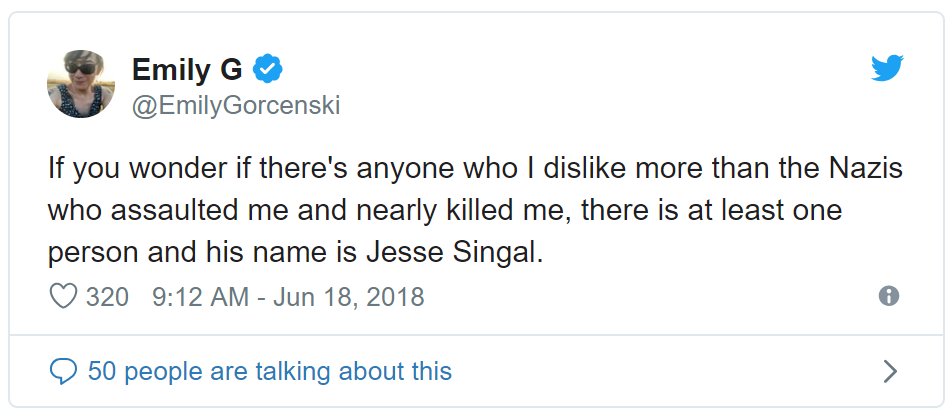This screenshot has height=419, width=952.
Task: Click the 320 likes count
Action: (x=107, y=297)
